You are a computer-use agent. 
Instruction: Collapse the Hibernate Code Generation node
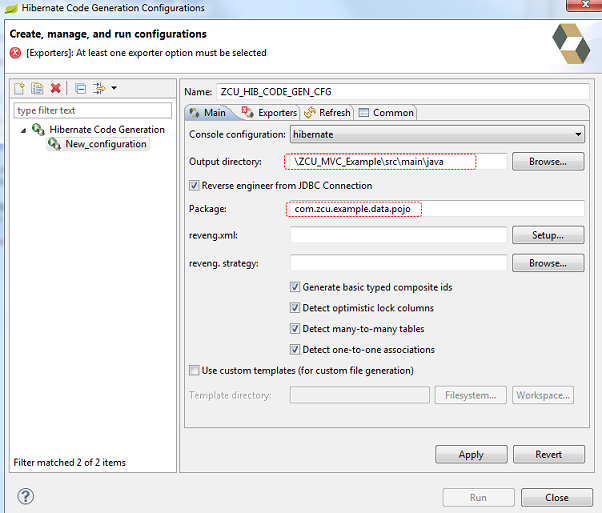point(23,131)
